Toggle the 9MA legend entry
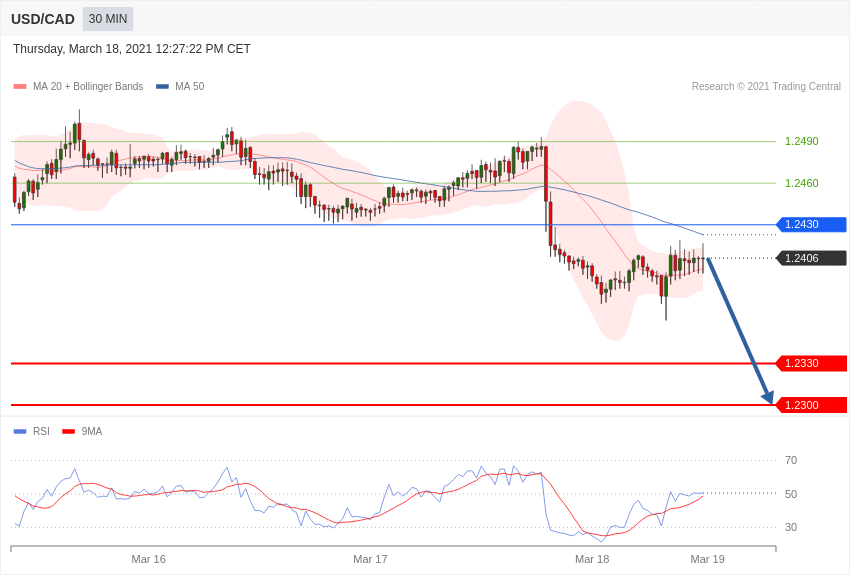The width and height of the screenshot is (850, 576). coord(82,431)
